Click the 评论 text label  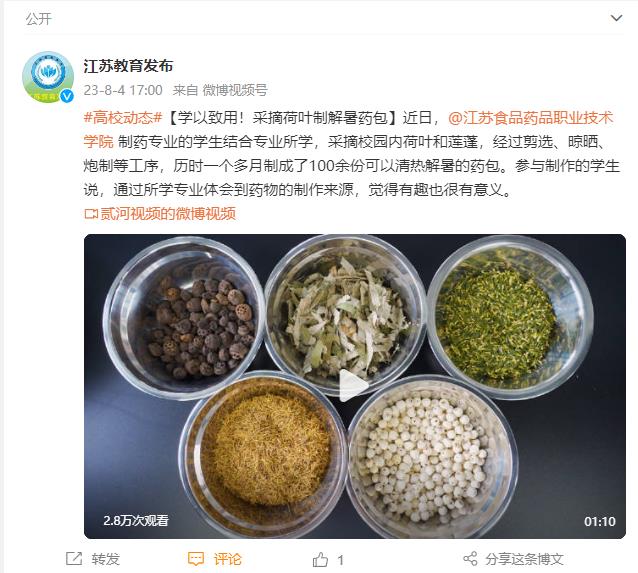click(227, 559)
